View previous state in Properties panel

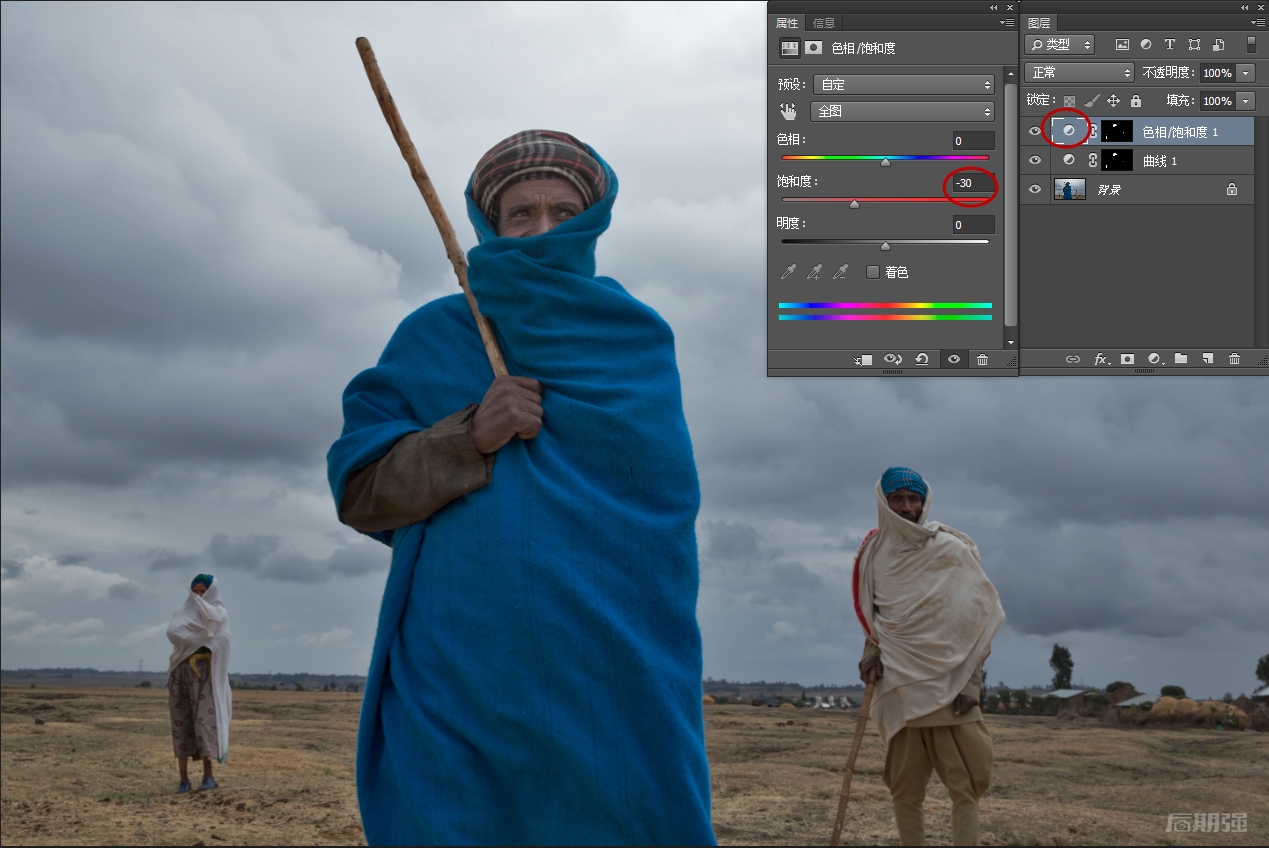(x=893, y=360)
